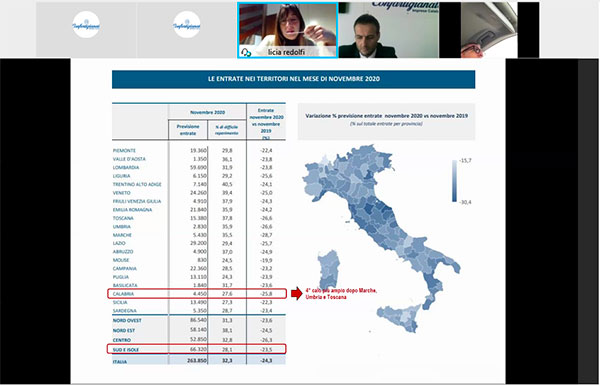This screenshot has height=385, width=600.
Task: Click Sicilia island on the Italy map
Action: point(398,318)
